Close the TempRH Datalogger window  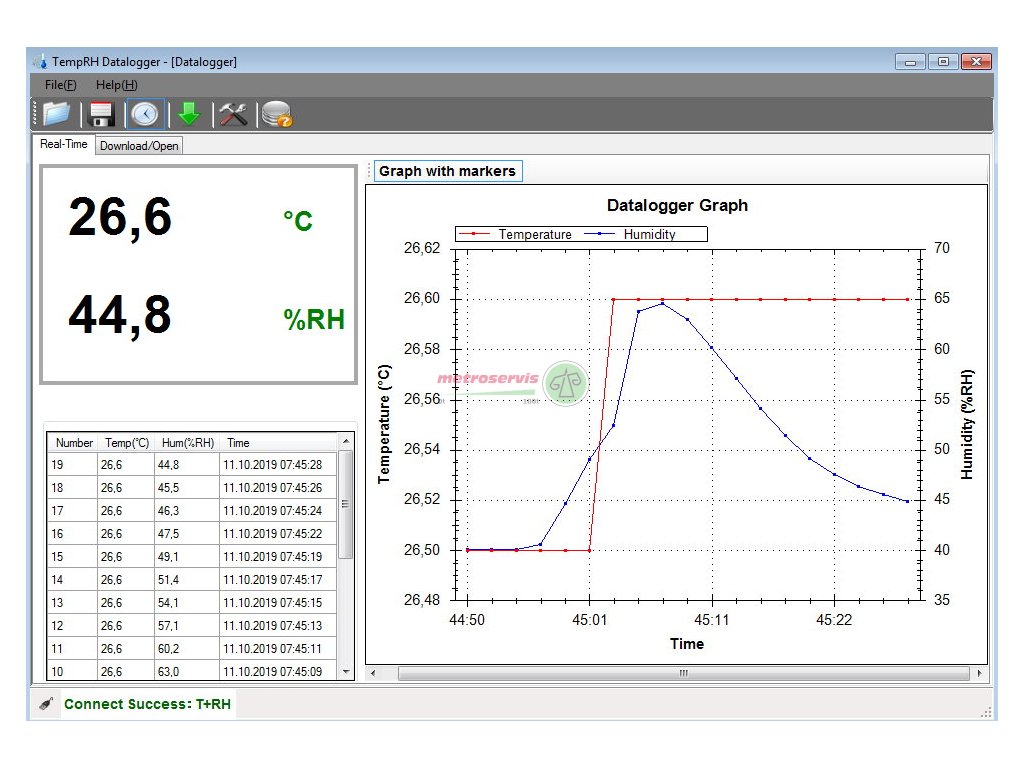click(x=976, y=61)
